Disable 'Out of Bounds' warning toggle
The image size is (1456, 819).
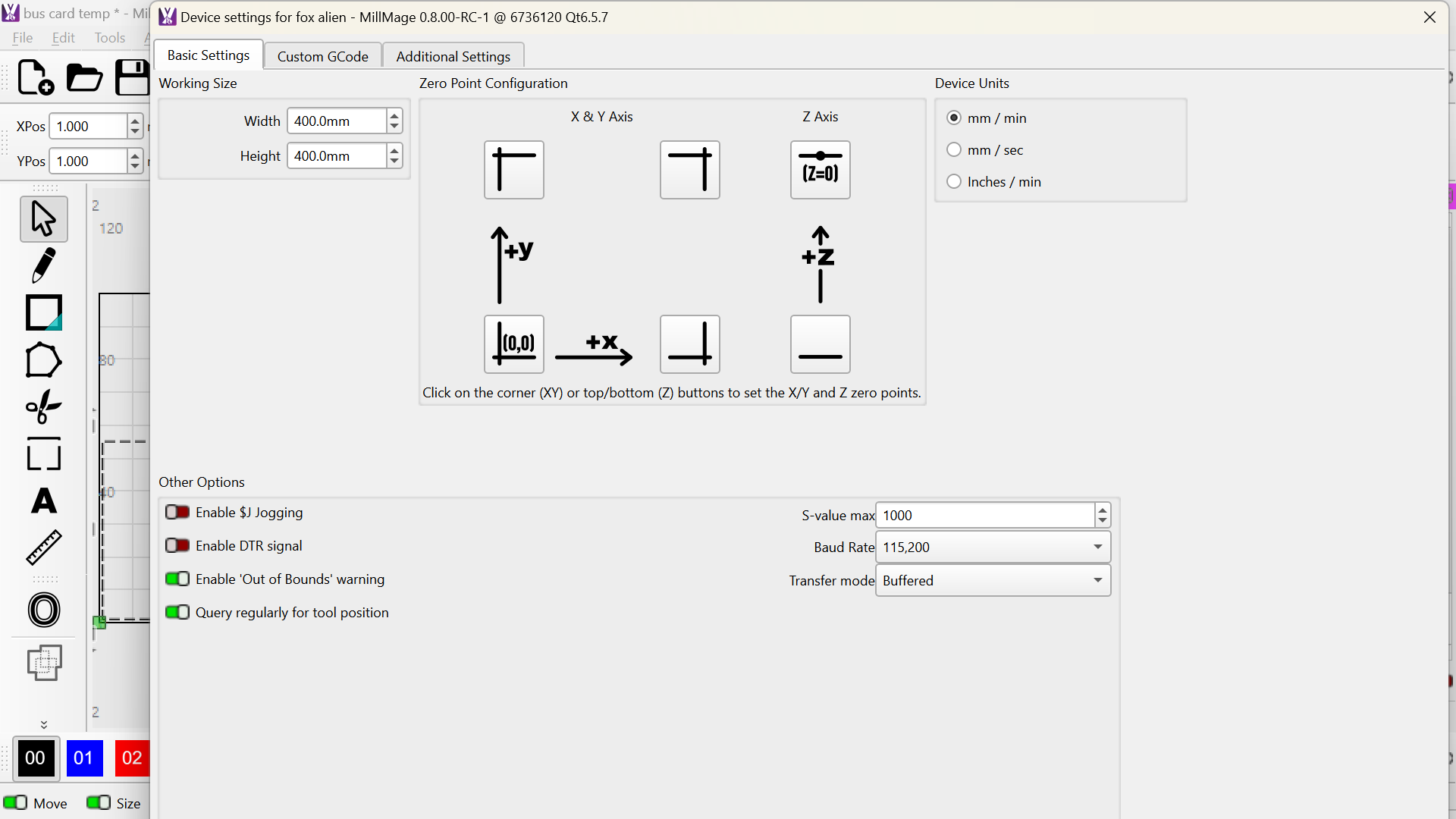177,579
